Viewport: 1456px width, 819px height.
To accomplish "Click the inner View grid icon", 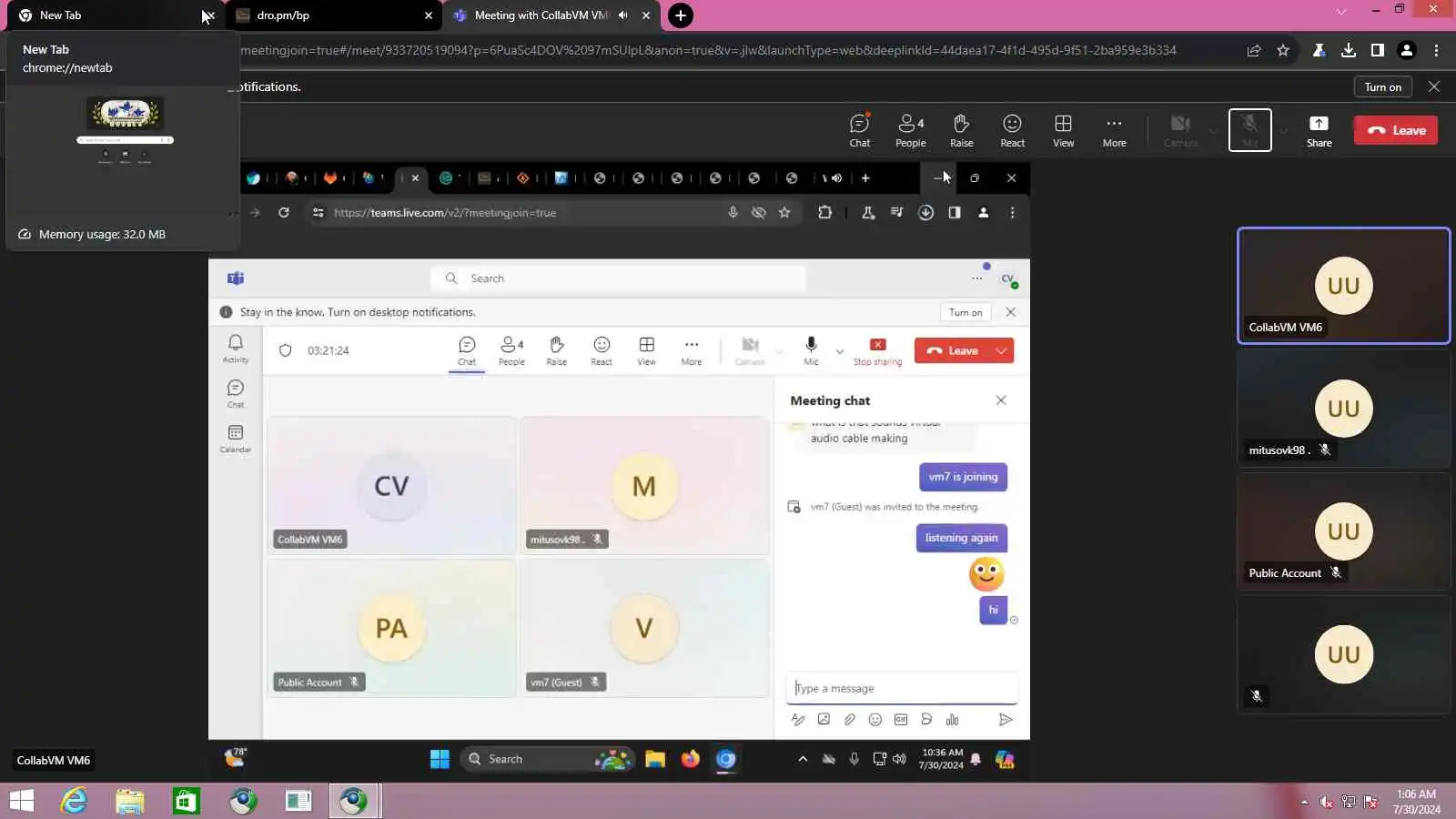I will tap(647, 350).
